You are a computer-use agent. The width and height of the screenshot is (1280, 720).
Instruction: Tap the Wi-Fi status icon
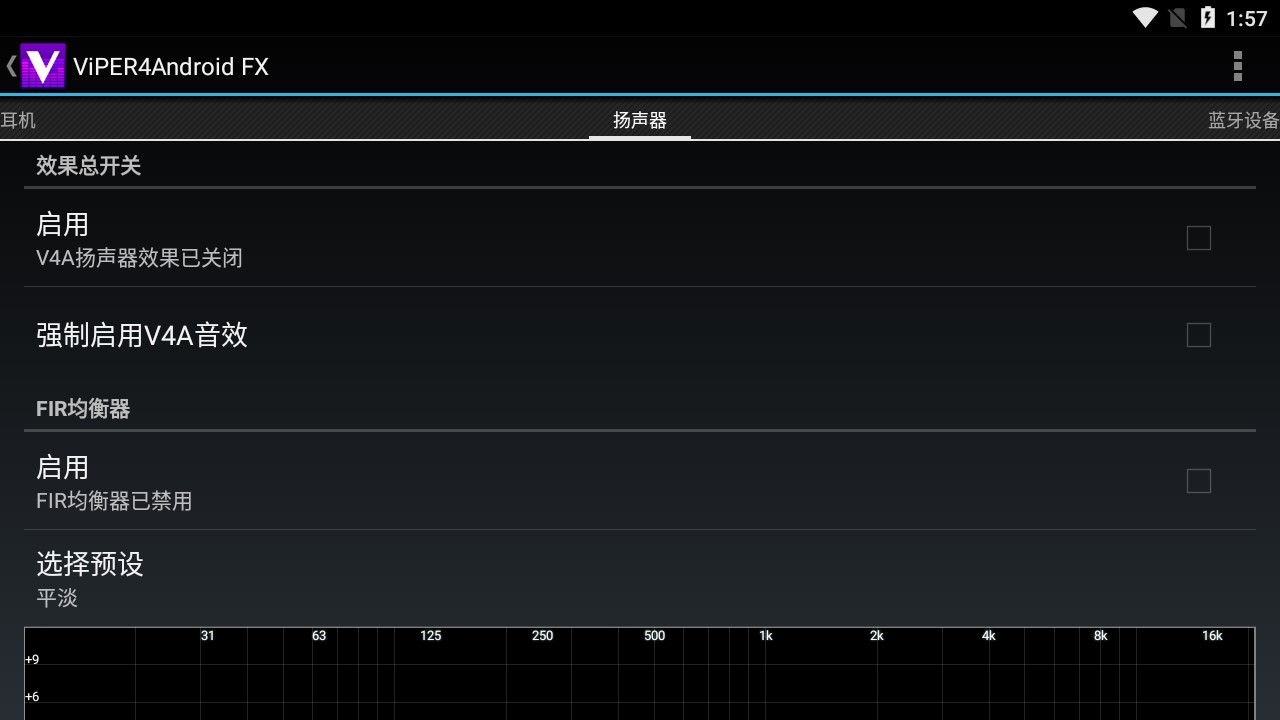click(1146, 17)
